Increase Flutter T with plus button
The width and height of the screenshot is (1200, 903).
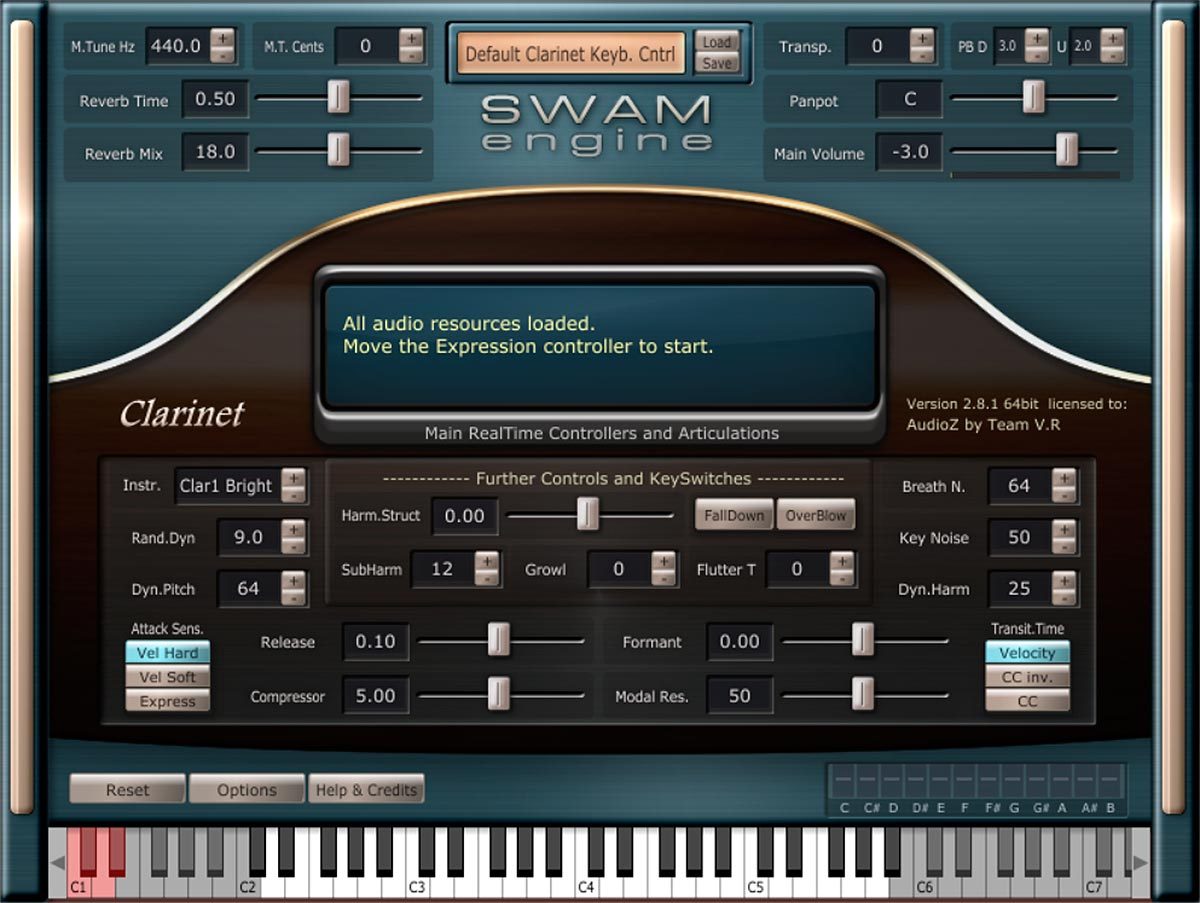click(841, 561)
